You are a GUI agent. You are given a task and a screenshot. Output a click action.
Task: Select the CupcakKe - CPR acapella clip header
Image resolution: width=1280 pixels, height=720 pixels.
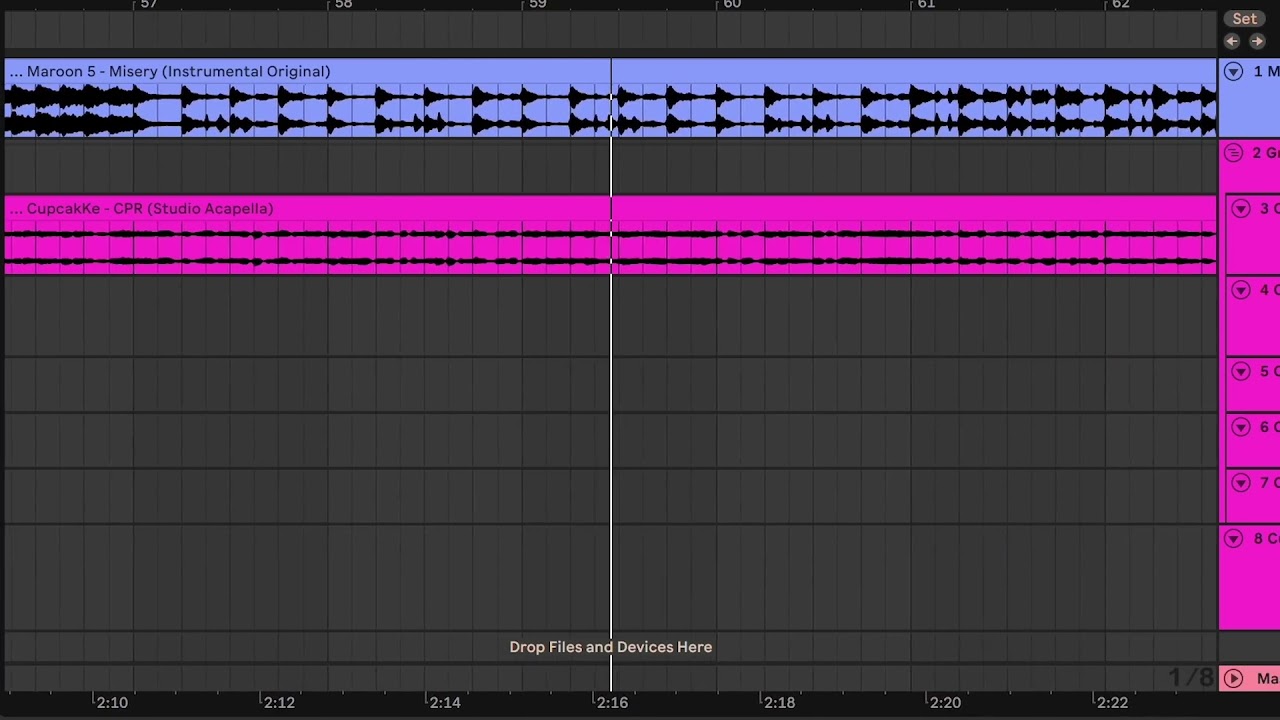click(611, 208)
